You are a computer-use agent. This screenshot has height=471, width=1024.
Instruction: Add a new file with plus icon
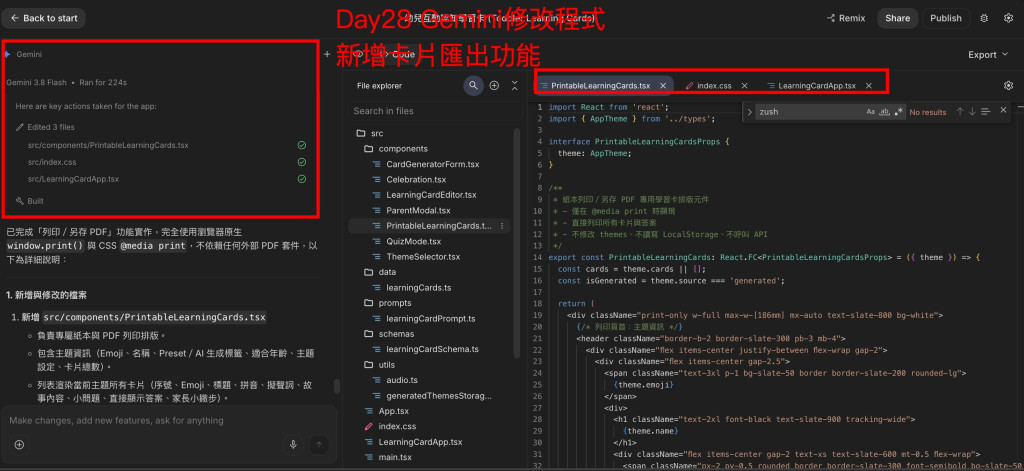494,86
